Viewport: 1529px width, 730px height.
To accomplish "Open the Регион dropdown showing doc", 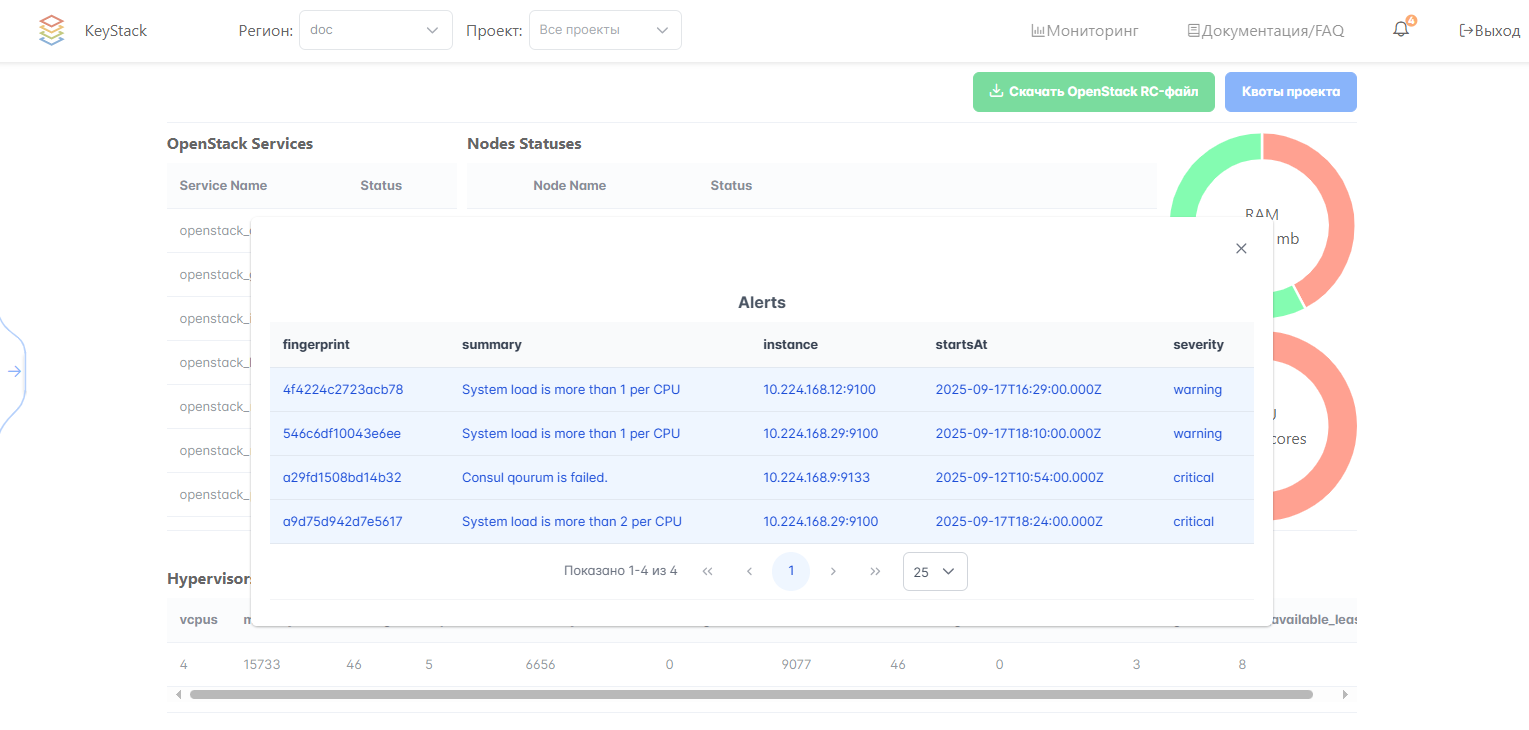I will 375,30.
